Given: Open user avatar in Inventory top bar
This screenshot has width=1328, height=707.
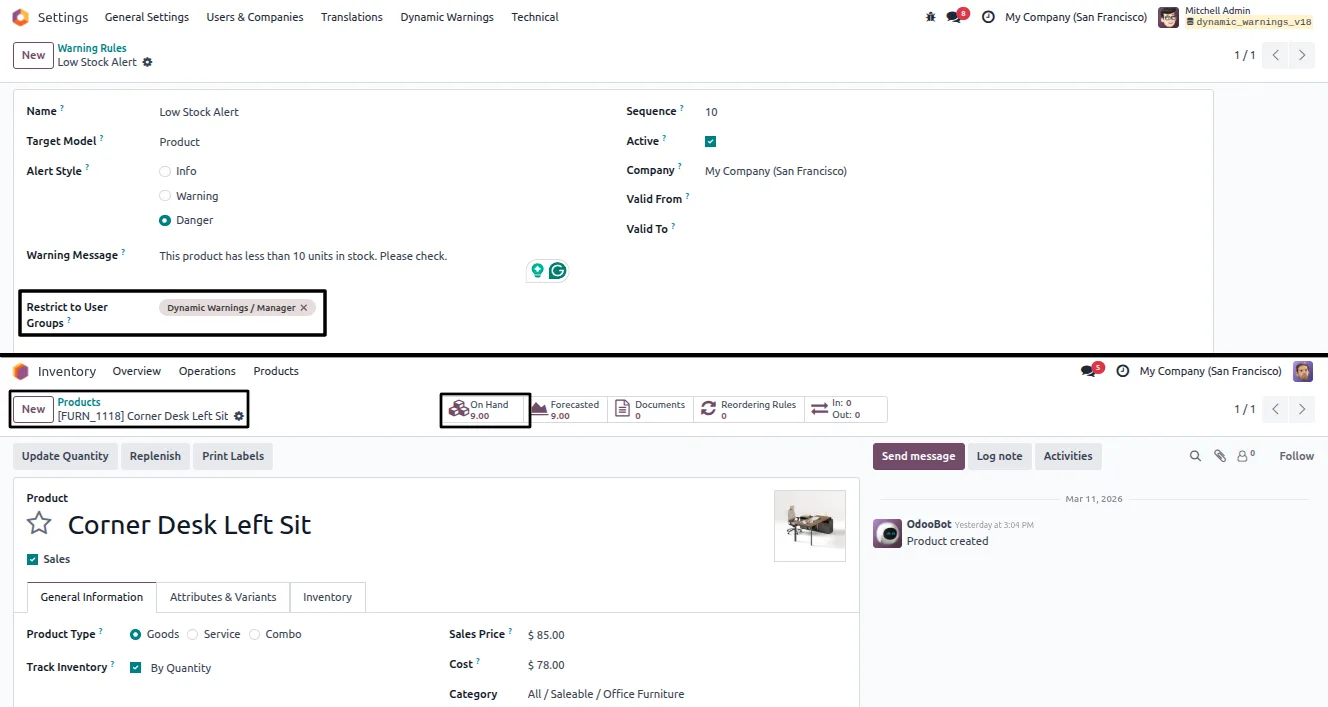Looking at the screenshot, I should click(x=1302, y=371).
